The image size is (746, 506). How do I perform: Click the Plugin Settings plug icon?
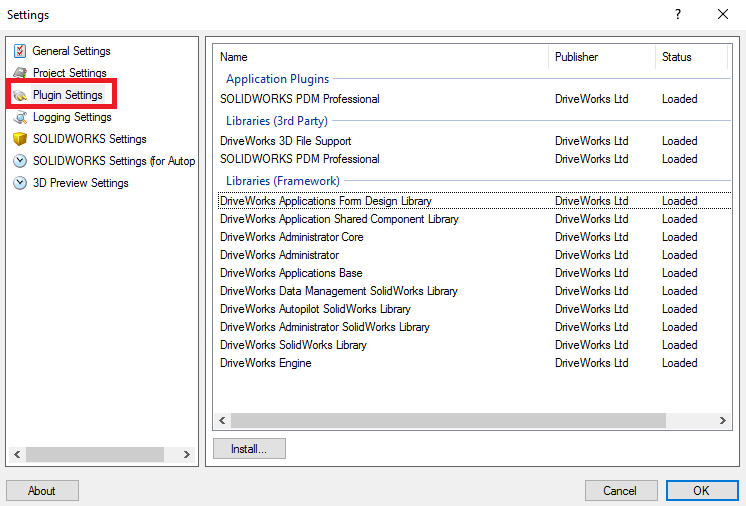coord(20,95)
